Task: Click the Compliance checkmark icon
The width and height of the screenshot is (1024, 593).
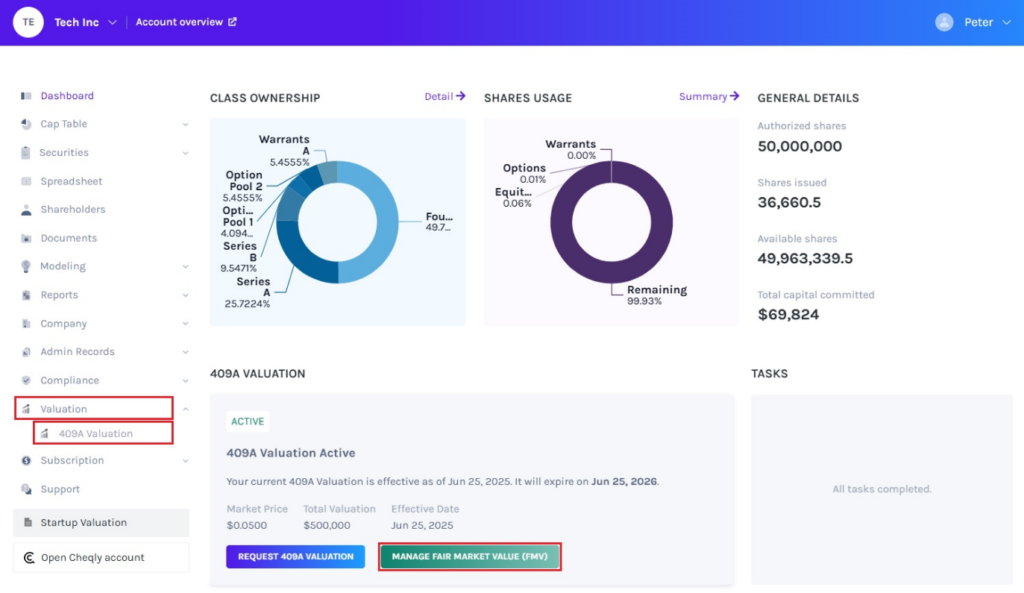Action: click(x=26, y=381)
